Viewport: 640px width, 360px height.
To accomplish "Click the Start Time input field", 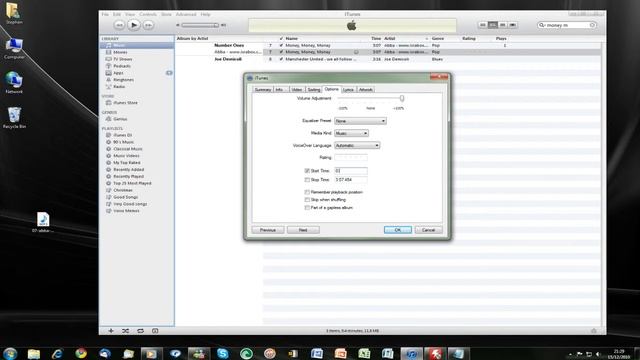I will point(351,171).
